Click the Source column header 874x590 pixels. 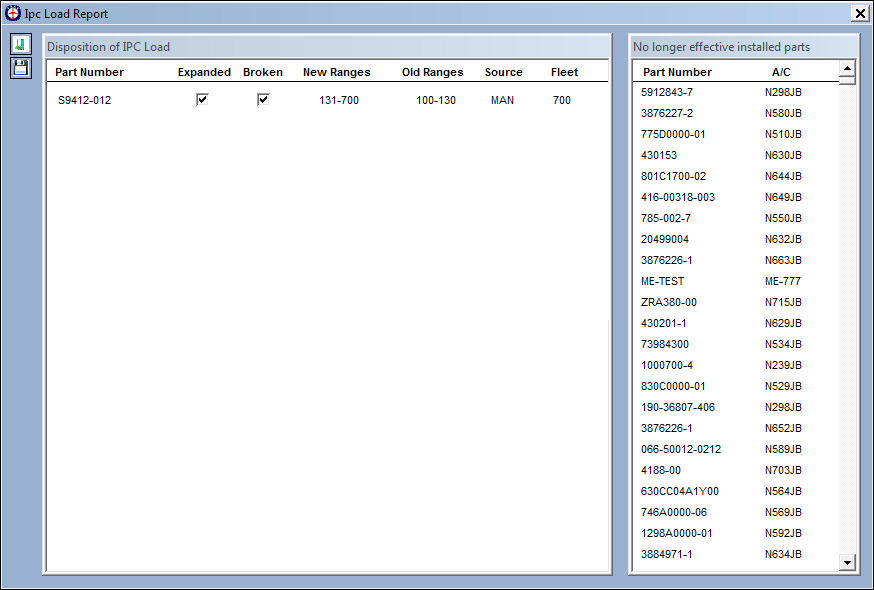pyautogui.click(x=503, y=72)
